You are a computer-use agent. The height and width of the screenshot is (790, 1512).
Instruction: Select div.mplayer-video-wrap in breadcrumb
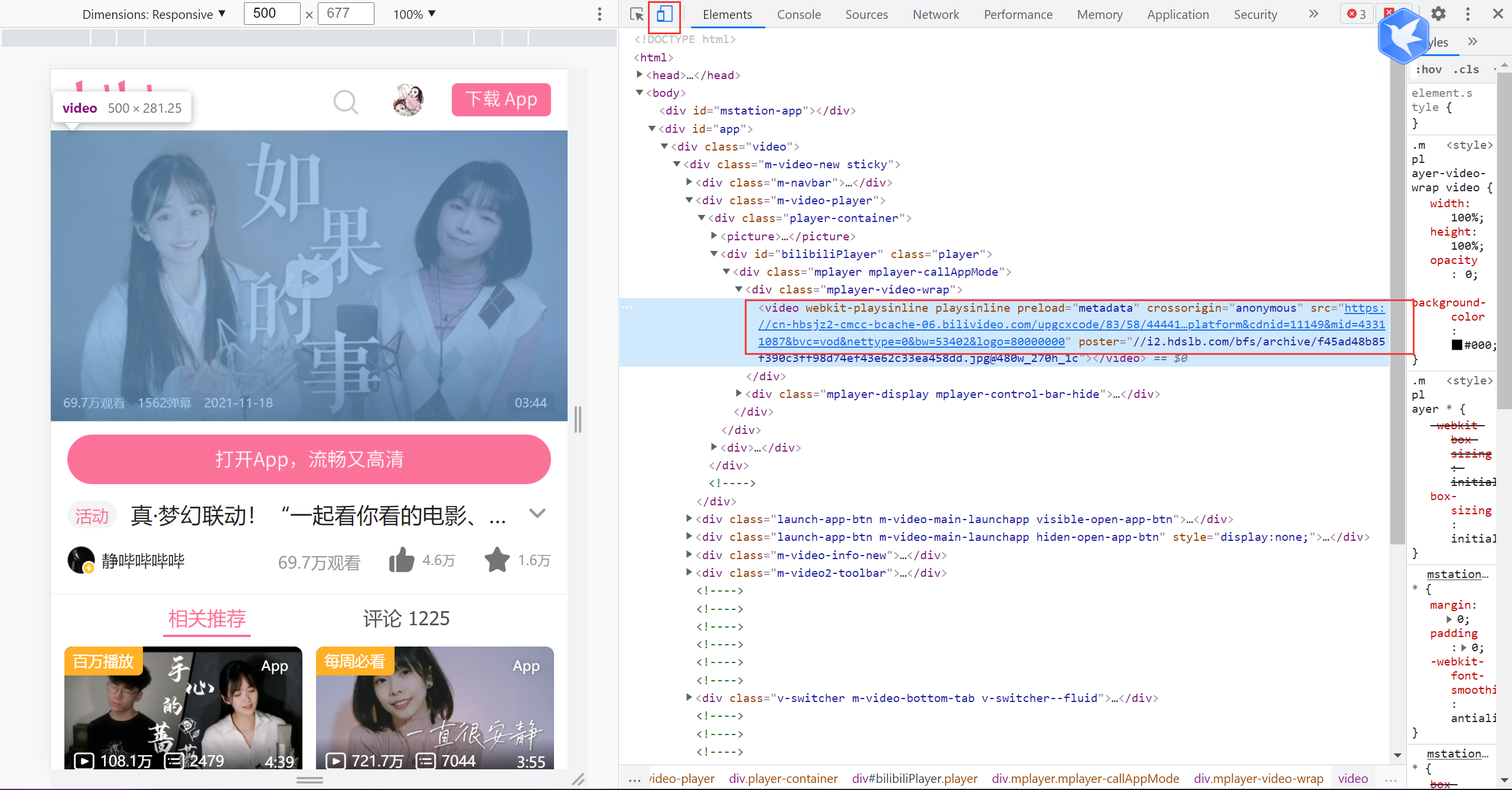click(x=1258, y=778)
